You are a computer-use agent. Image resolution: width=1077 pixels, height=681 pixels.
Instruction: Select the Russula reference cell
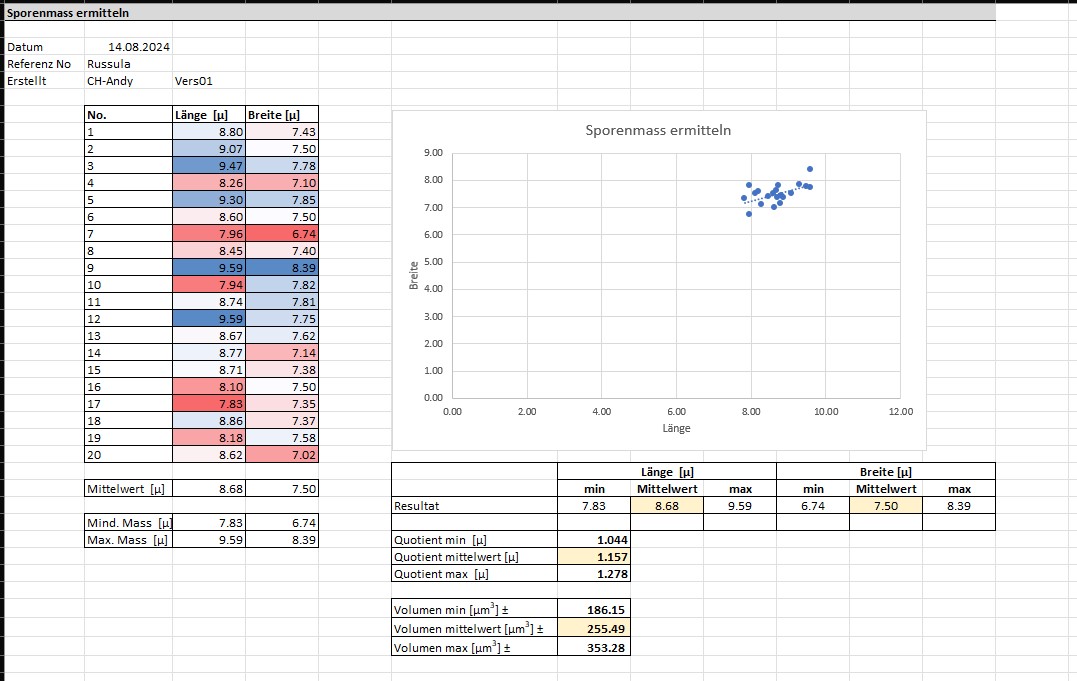click(x=110, y=64)
